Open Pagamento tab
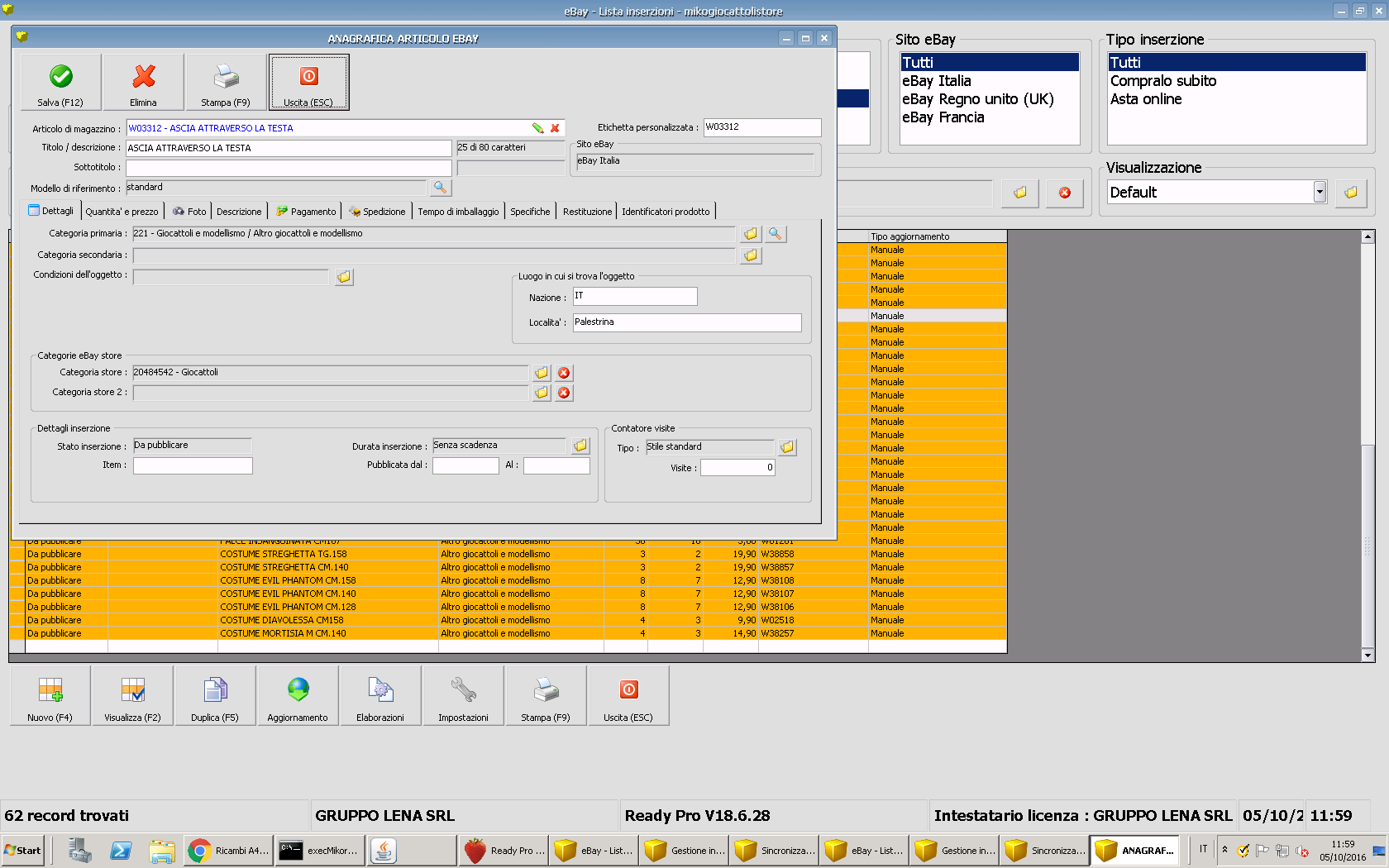Screen dimensions: 1389x868 [x=306, y=212]
